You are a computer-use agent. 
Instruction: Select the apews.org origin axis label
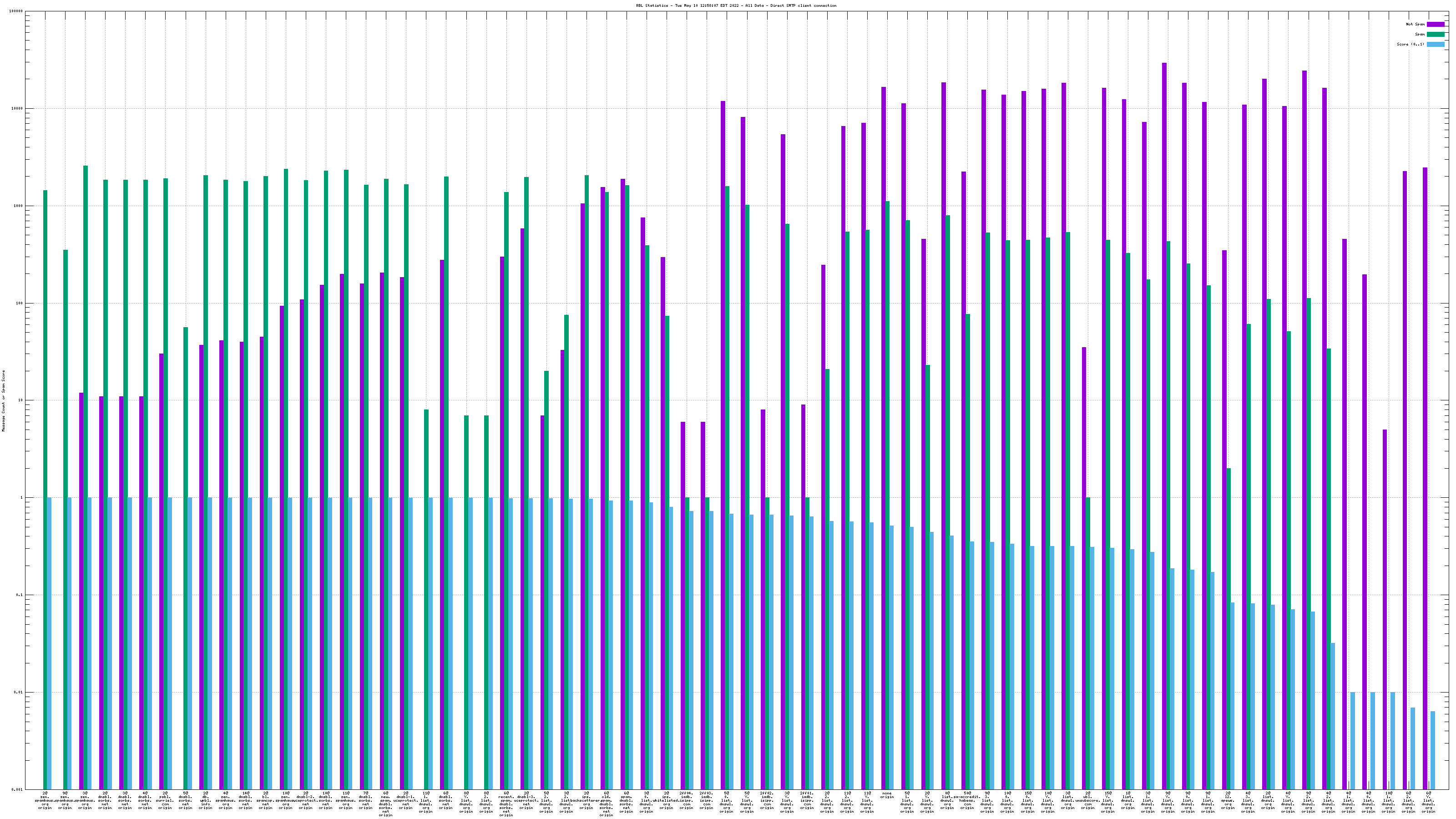tap(1228, 800)
